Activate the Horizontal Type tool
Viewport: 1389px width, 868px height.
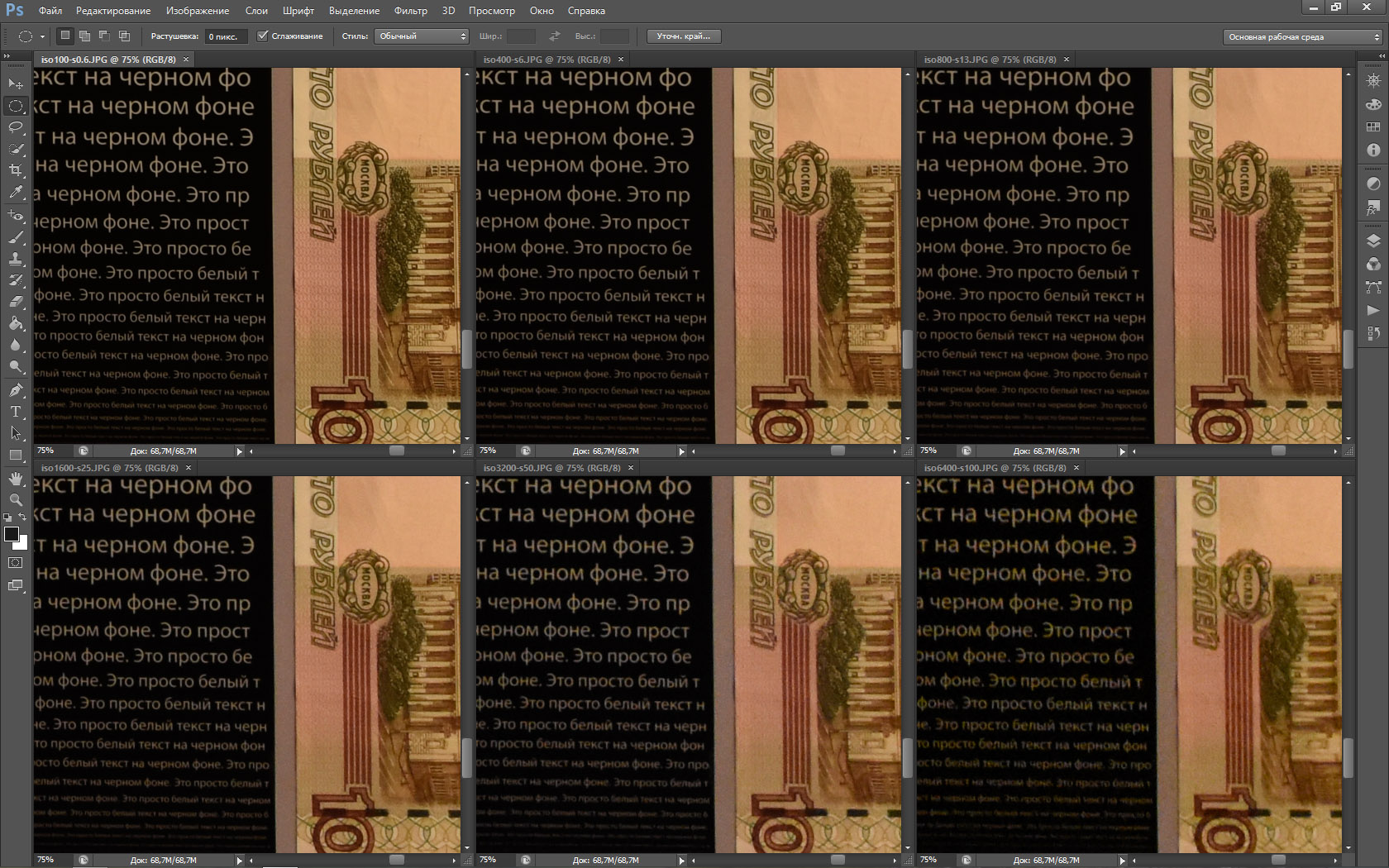tap(16, 412)
